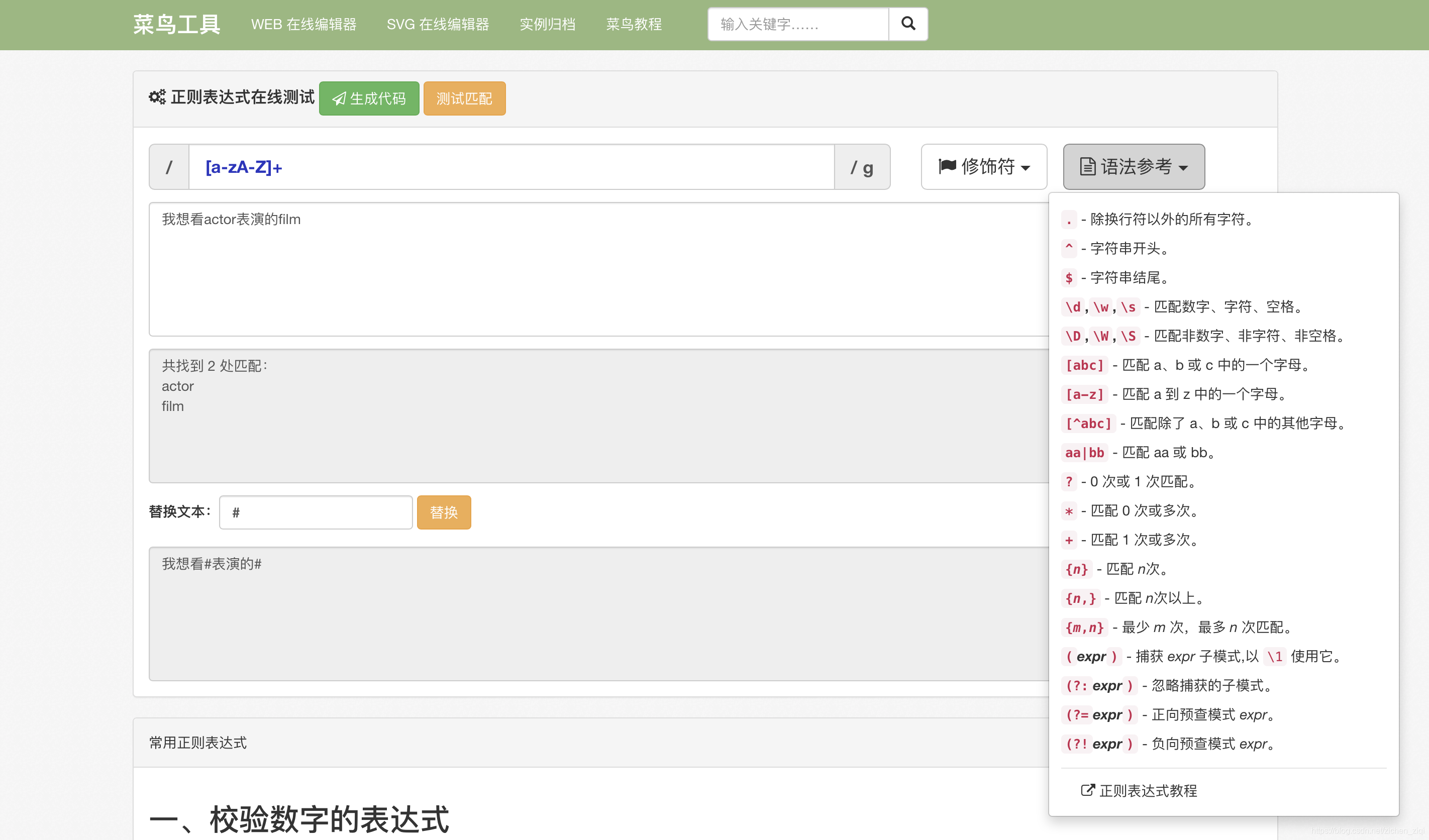The height and width of the screenshot is (840, 1429).
Task: Click the paper plane icon on 生成代码
Action: (339, 99)
